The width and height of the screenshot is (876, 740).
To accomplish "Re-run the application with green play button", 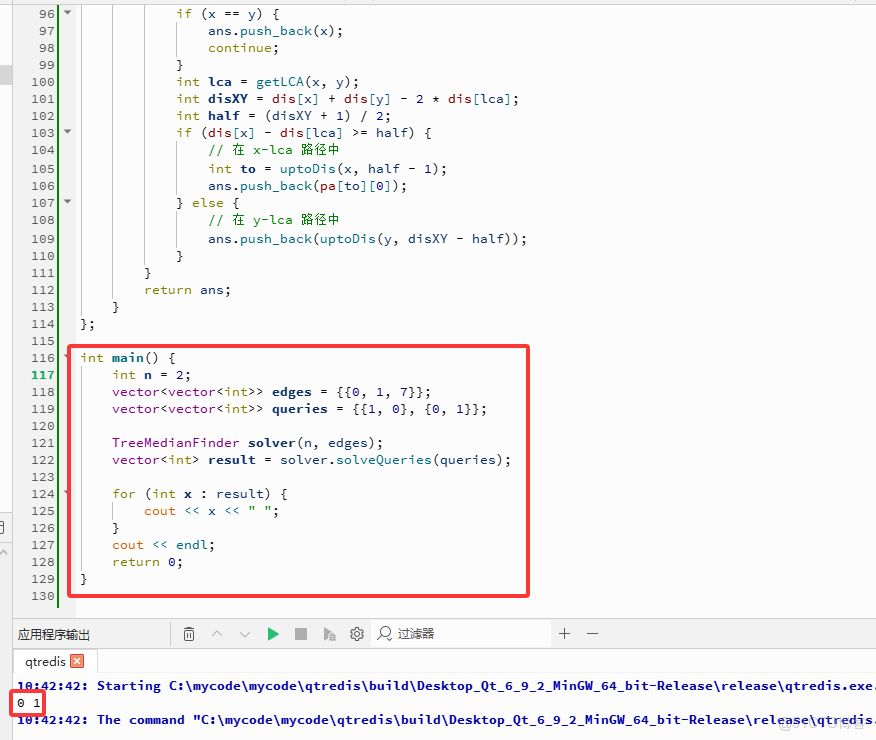I will pyautogui.click(x=273, y=634).
